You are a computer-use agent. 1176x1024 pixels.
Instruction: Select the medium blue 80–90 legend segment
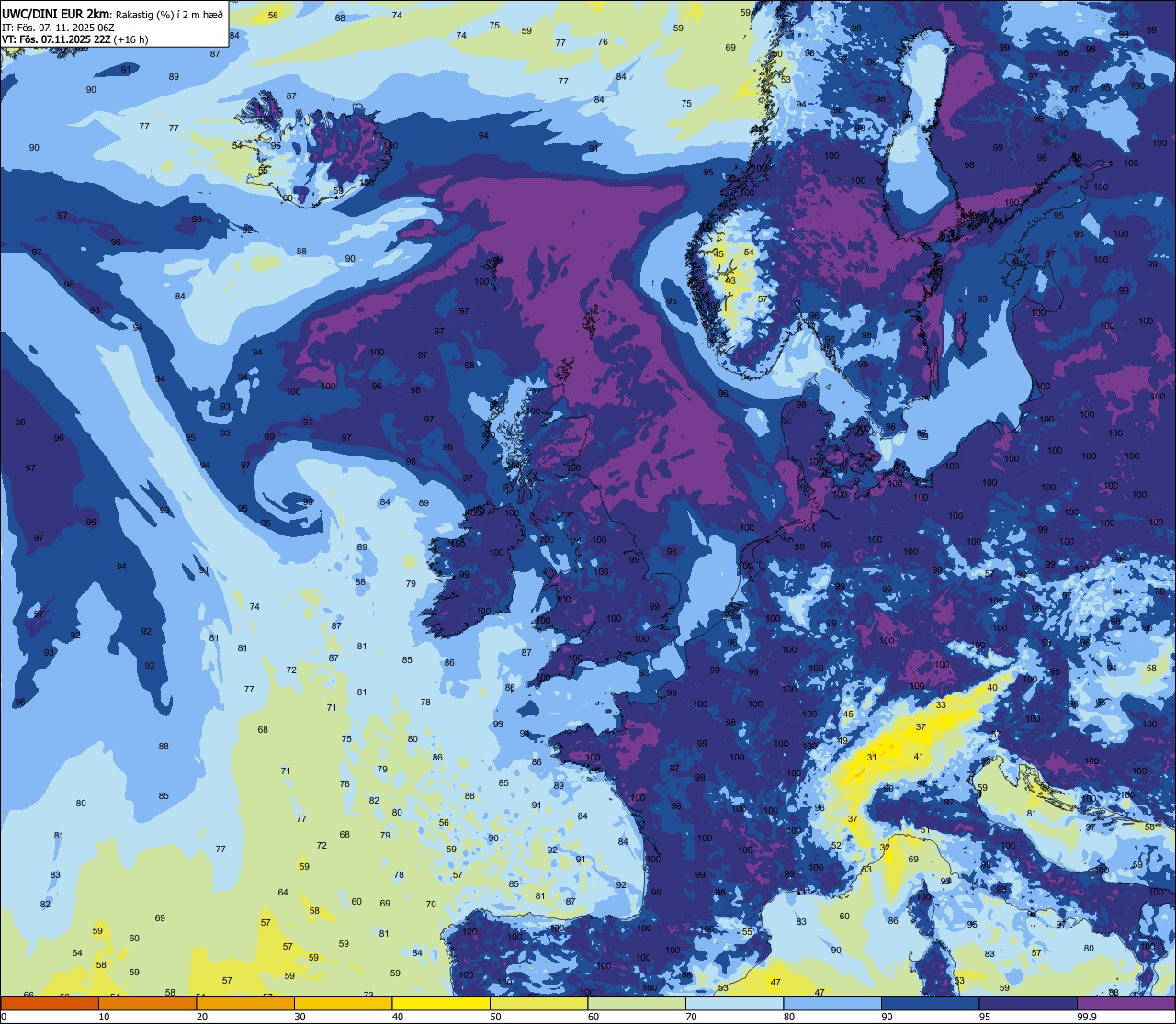click(832, 1004)
